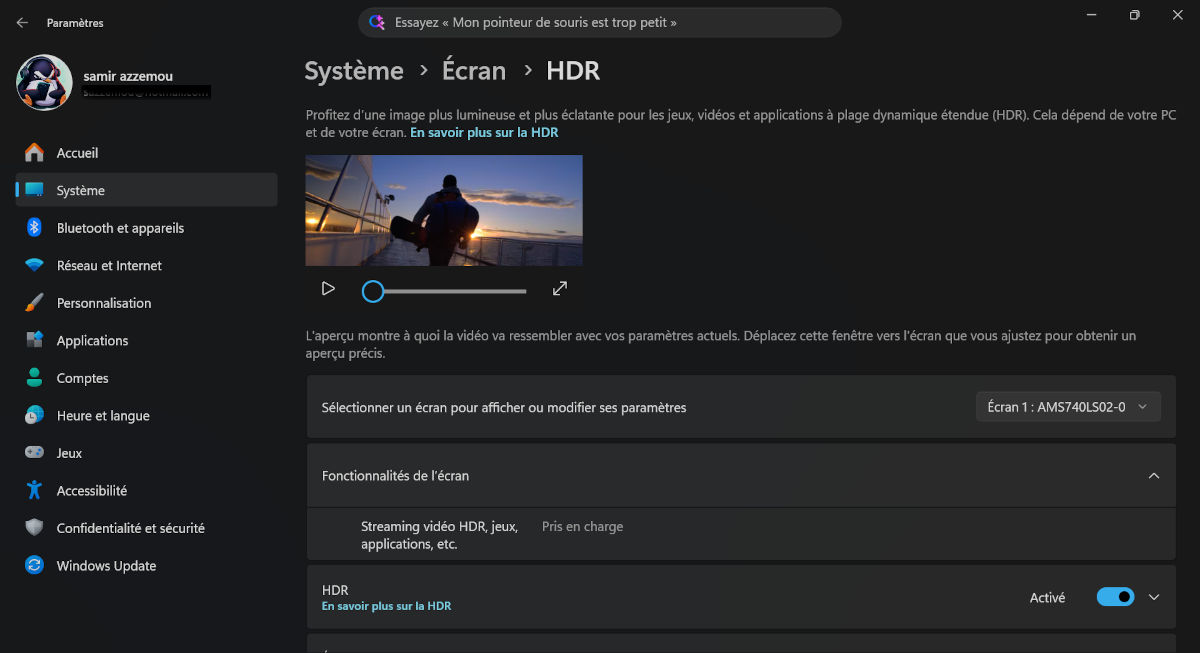Screen dimensions: 1200x653
Task: Open the Écran 1 : AMS740LS02-0 dropdown
Action: 1068,407
